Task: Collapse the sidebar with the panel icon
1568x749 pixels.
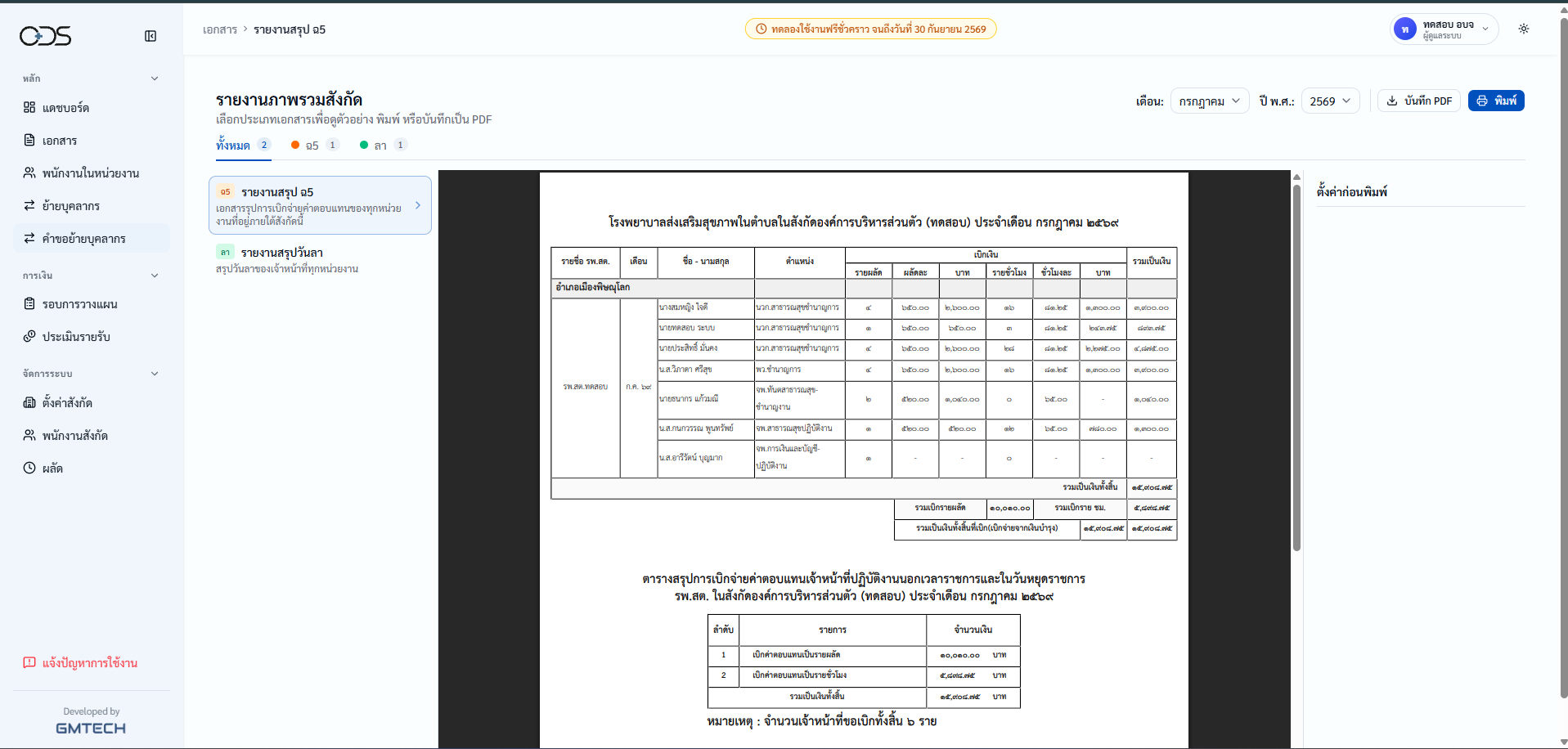Action: click(x=151, y=36)
